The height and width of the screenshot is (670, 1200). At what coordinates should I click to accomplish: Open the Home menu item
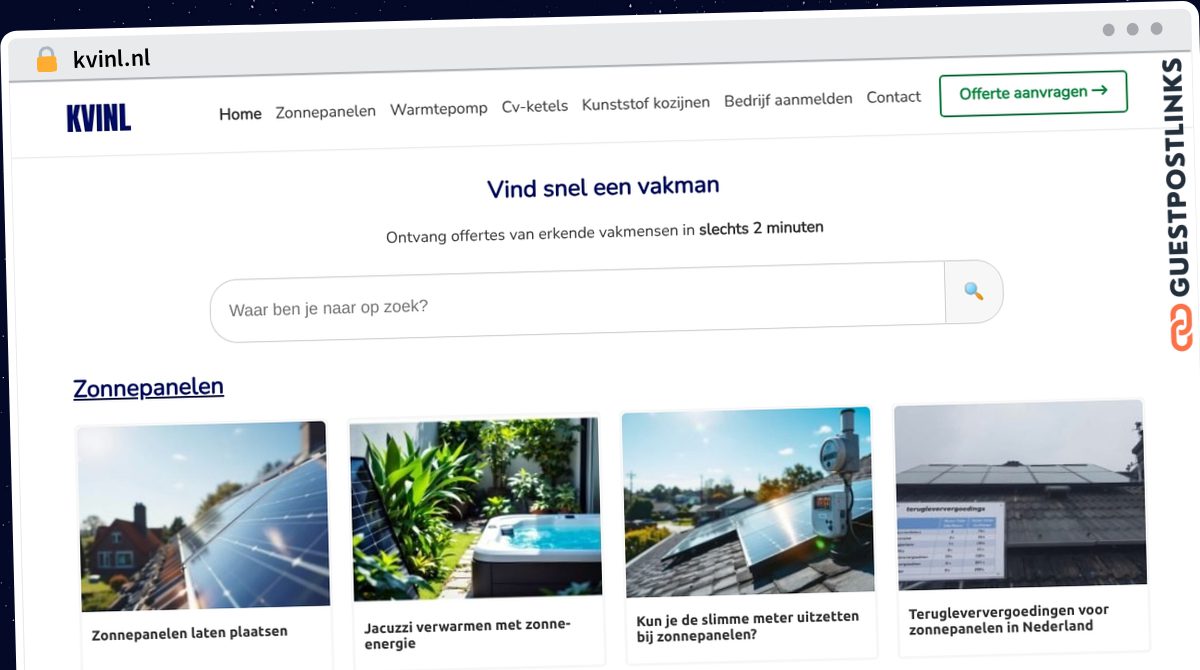click(x=240, y=114)
